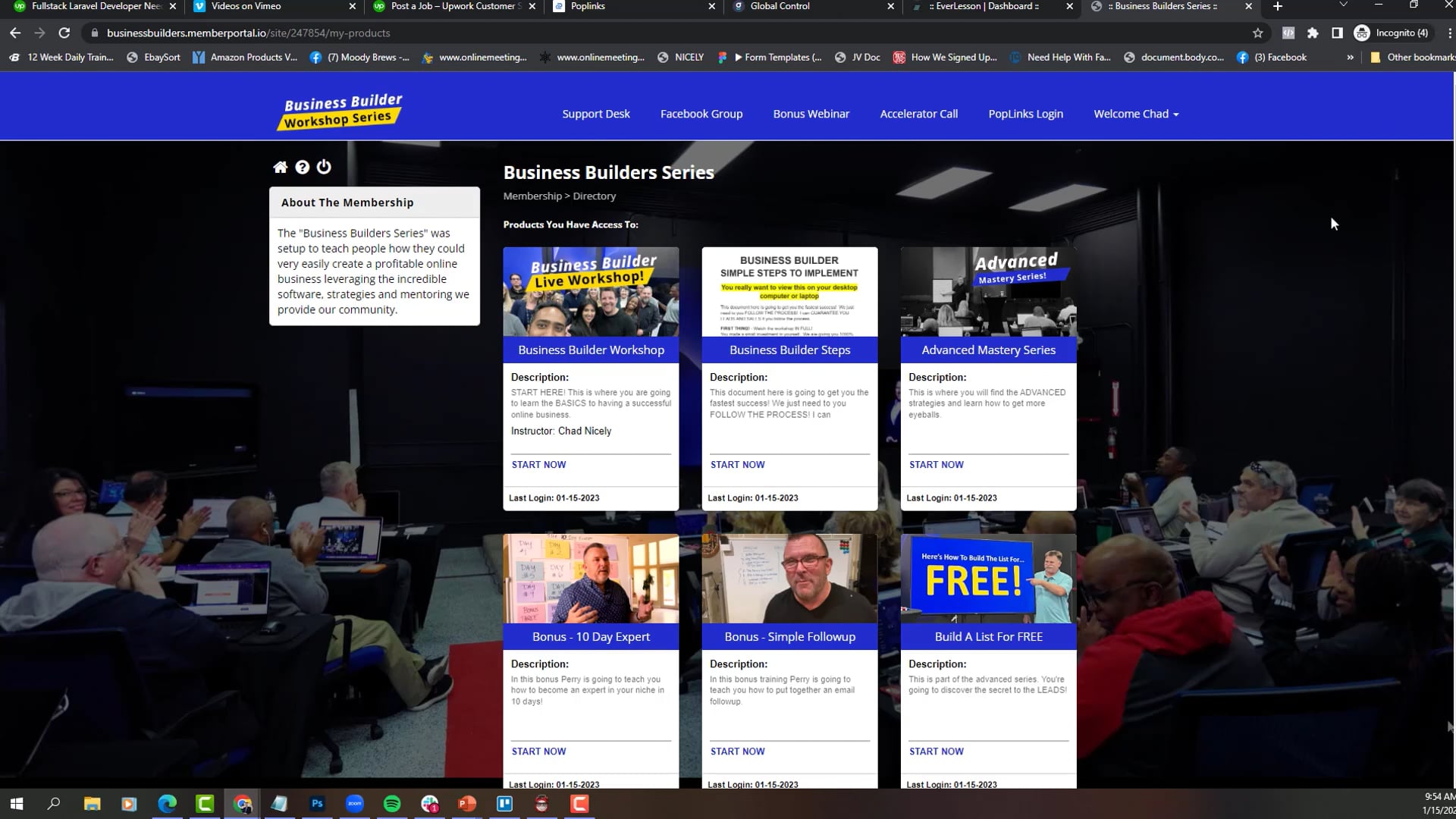Screen dimensions: 1456x819
Task: Expand the Welcome Chad dropdown menu
Action: point(1136,114)
